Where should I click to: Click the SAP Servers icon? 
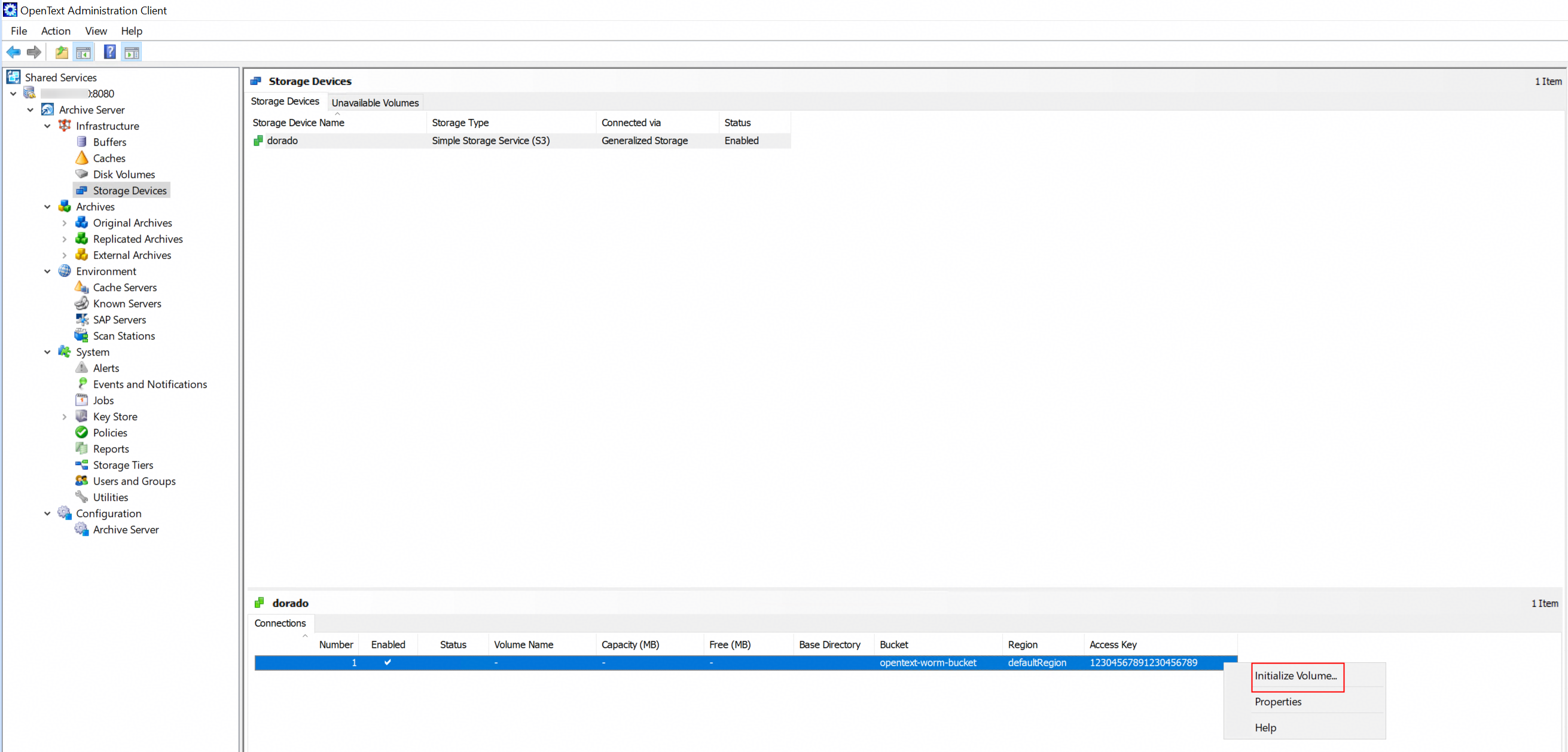[x=81, y=319]
